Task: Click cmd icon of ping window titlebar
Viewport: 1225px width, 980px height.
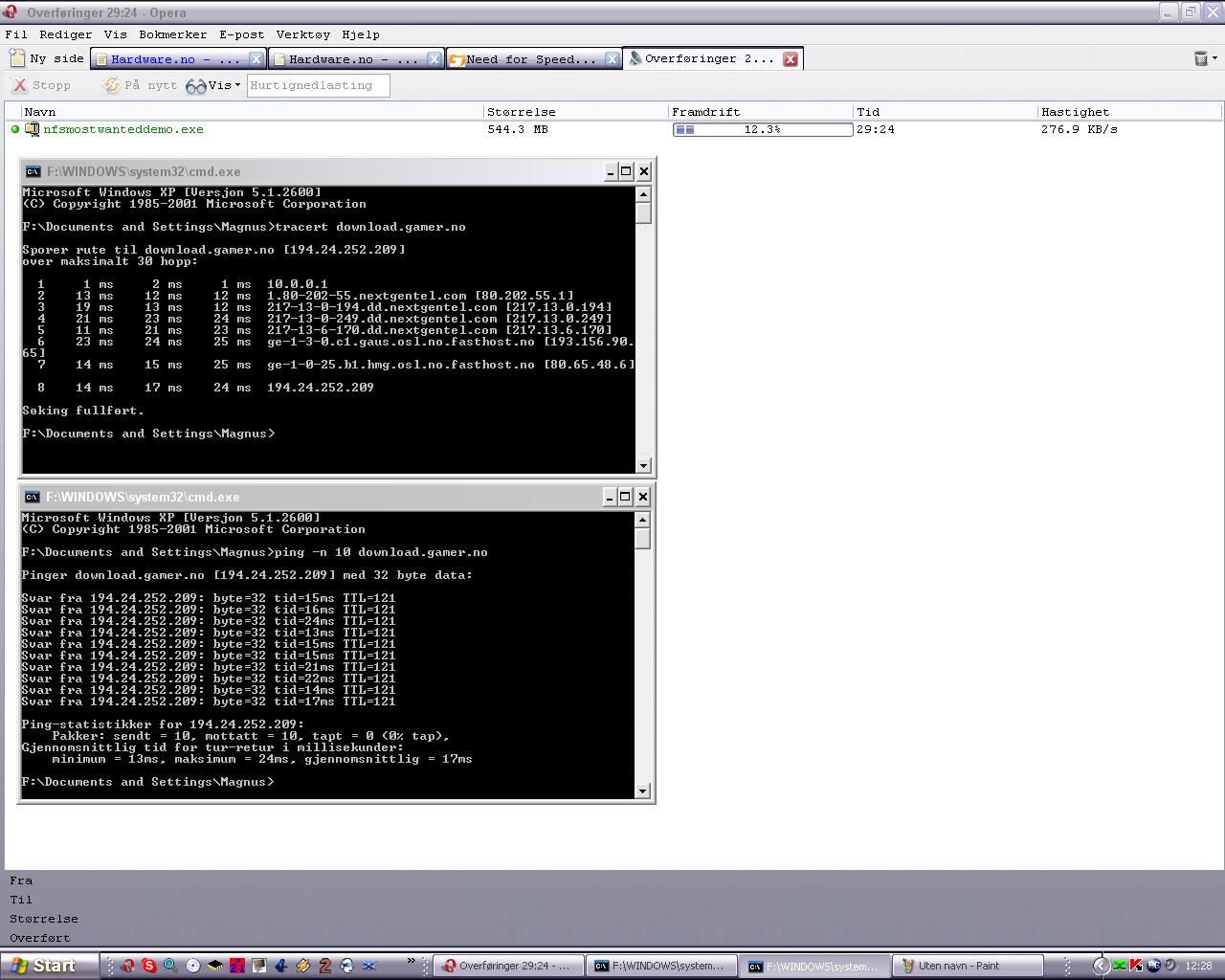Action: pos(33,497)
